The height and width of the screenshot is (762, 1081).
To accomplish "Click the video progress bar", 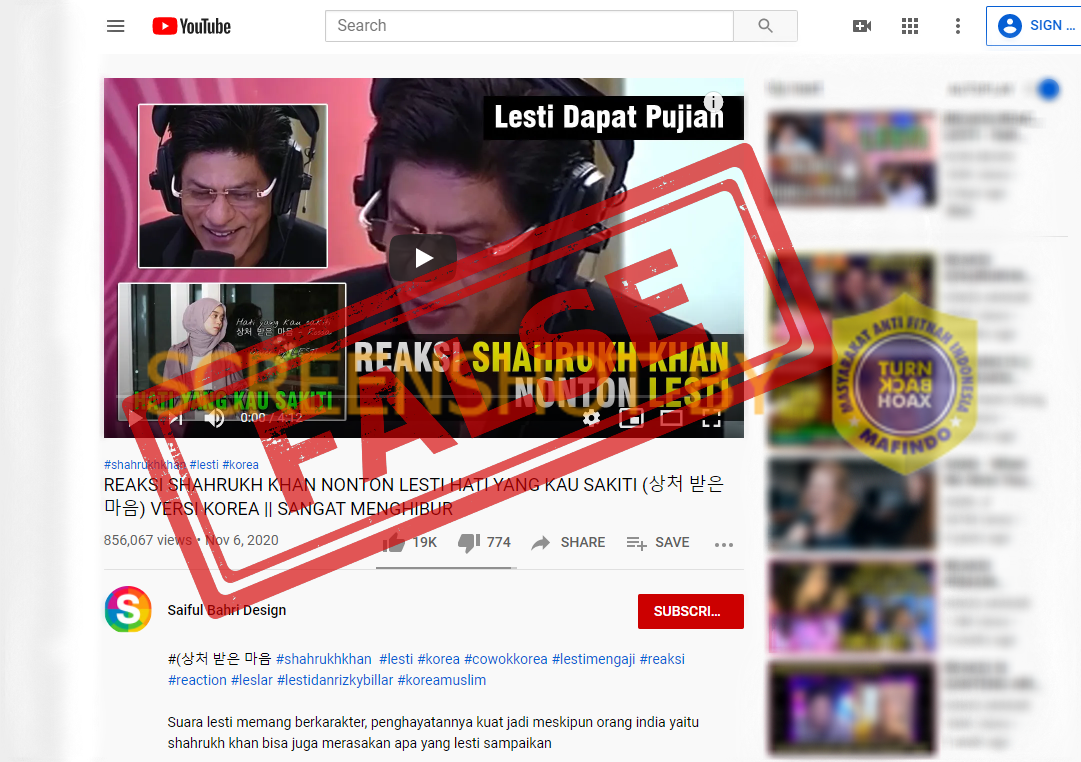I will click(x=424, y=399).
